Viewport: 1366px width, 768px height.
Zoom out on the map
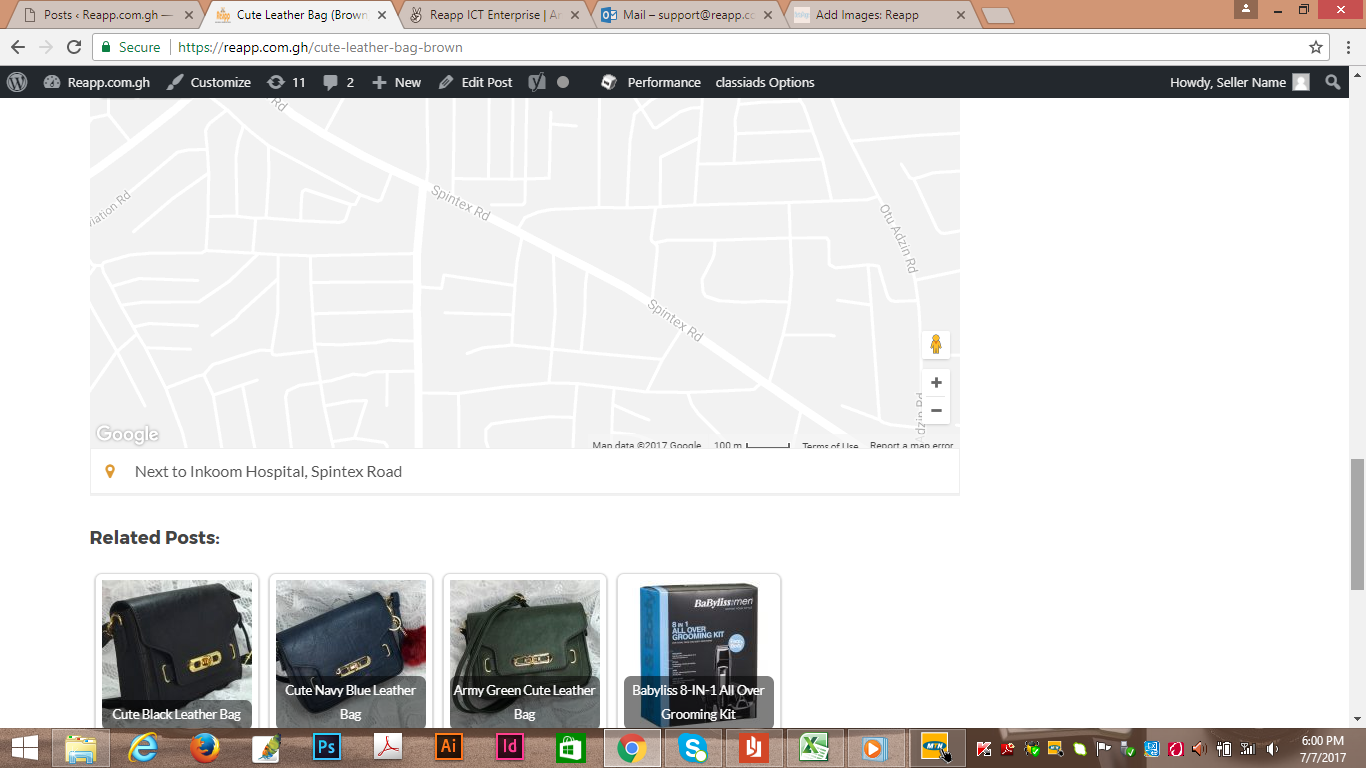936,410
